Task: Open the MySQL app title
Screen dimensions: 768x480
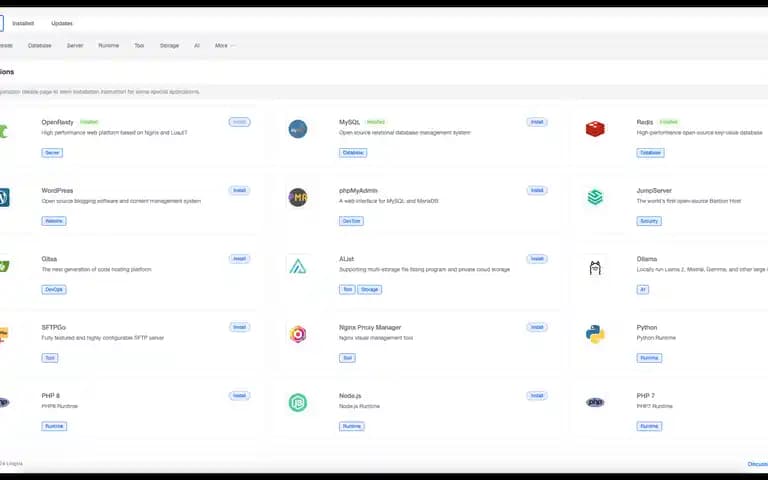Action: [349, 122]
